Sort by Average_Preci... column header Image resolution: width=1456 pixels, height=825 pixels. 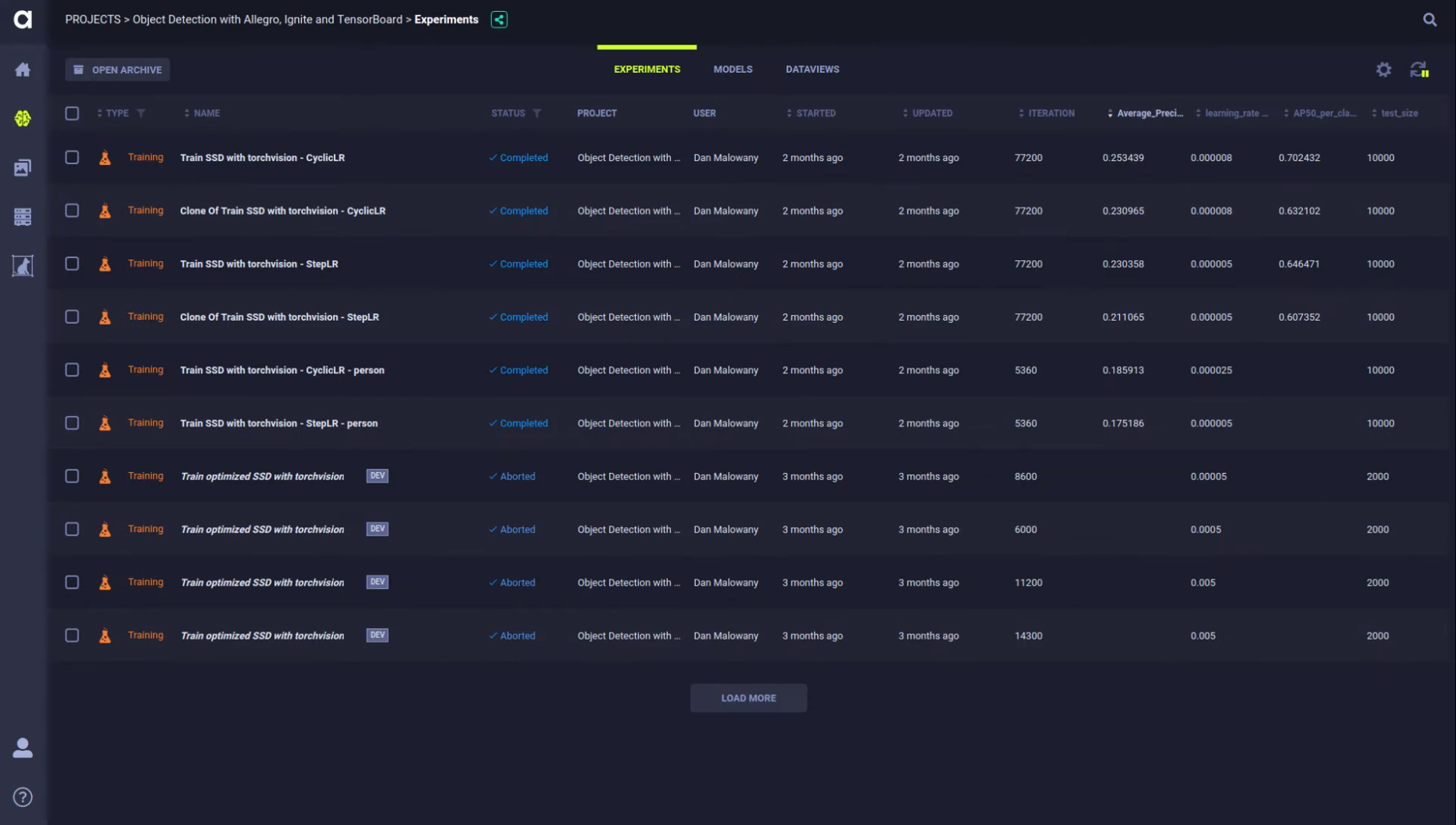[x=1146, y=113]
